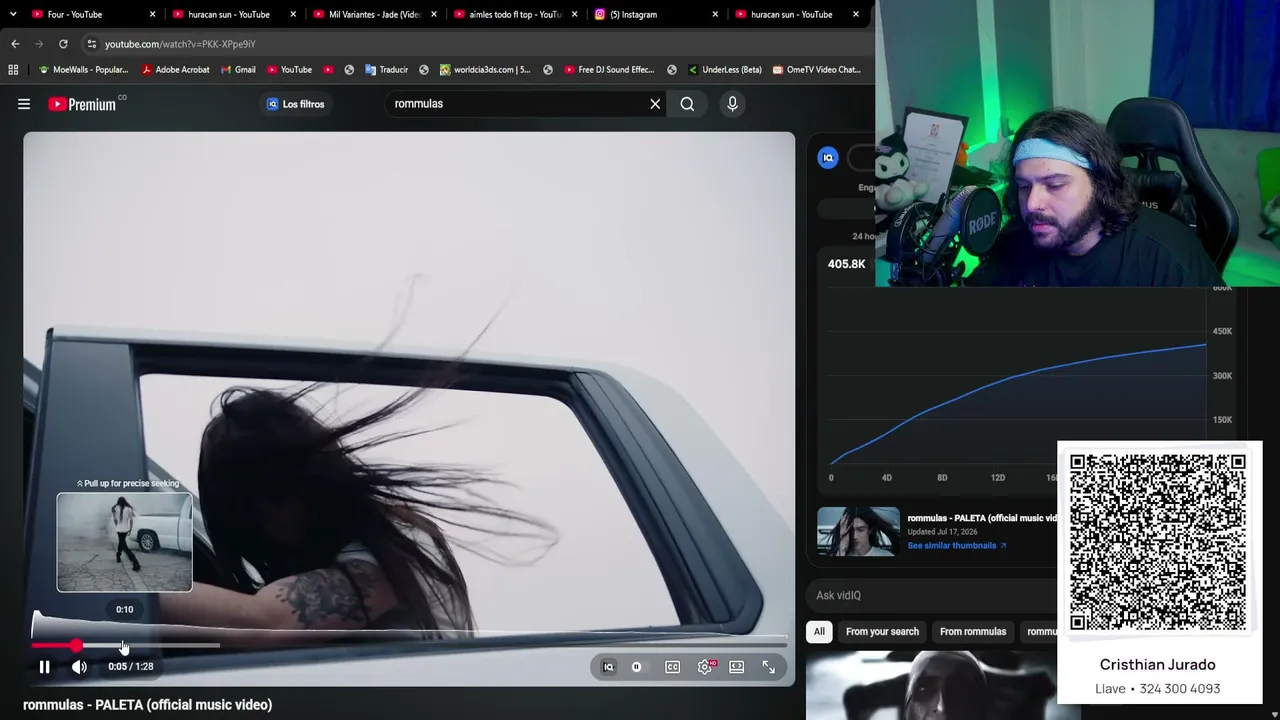Image resolution: width=1280 pixels, height=720 pixels.
Task: Click the 0:05 / 1:28 time display
Action: point(131,667)
